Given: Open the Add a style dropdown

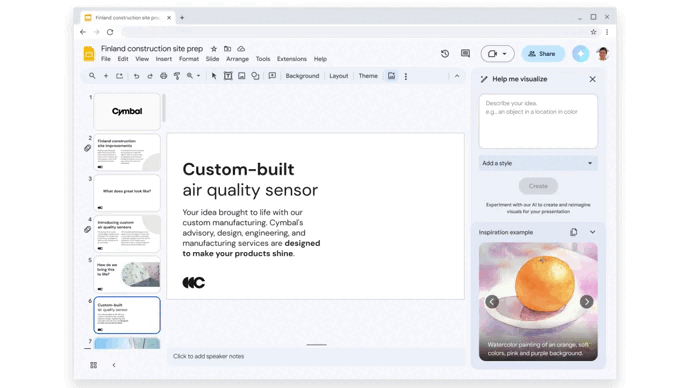Looking at the screenshot, I should click(538, 163).
